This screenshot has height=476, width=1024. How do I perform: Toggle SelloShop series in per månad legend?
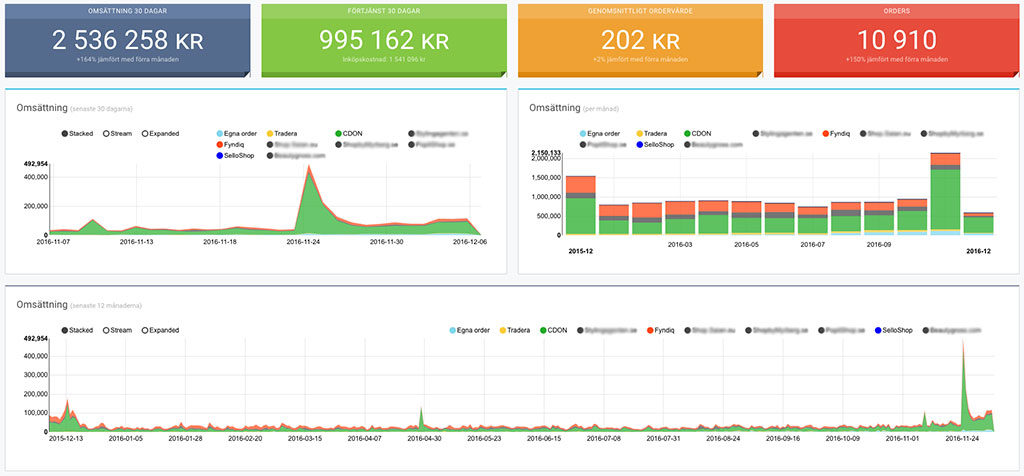coord(654,144)
